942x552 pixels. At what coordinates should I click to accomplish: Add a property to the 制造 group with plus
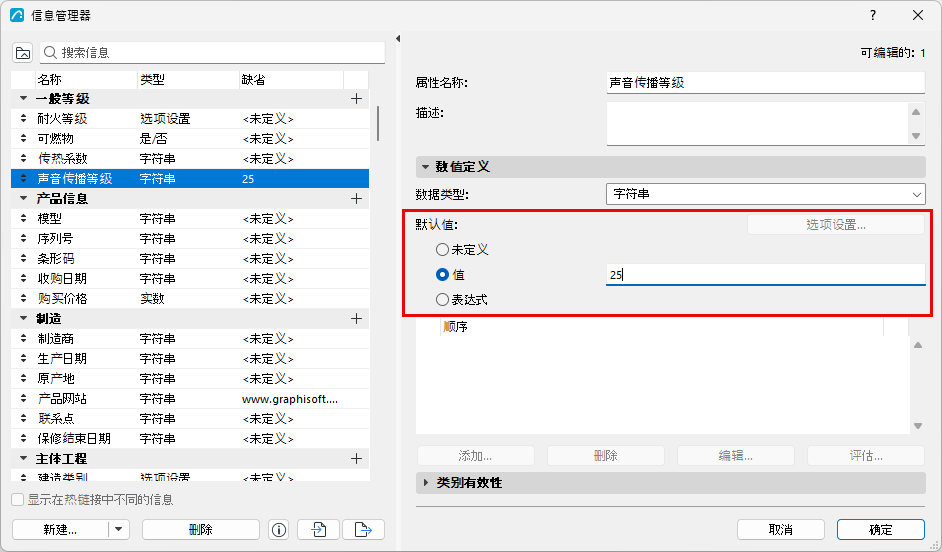pos(356,318)
